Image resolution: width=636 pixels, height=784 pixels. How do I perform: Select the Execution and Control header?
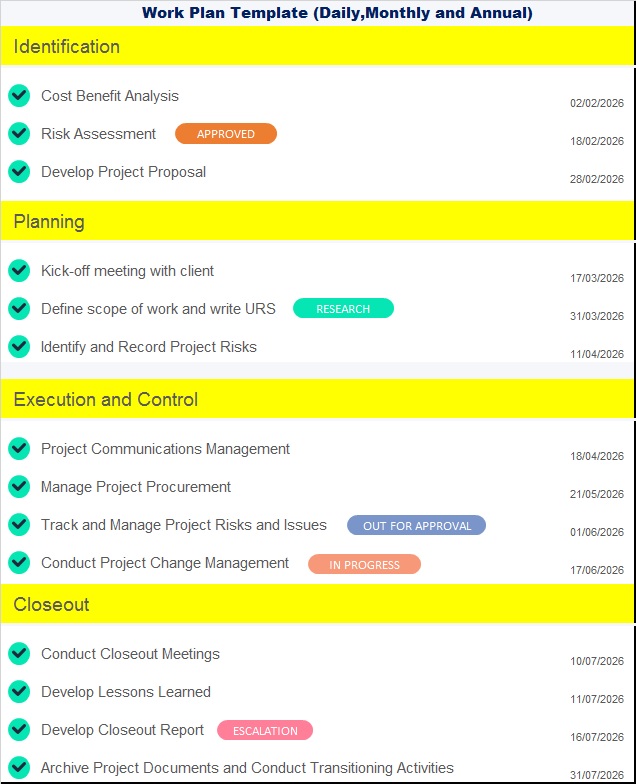click(x=106, y=400)
